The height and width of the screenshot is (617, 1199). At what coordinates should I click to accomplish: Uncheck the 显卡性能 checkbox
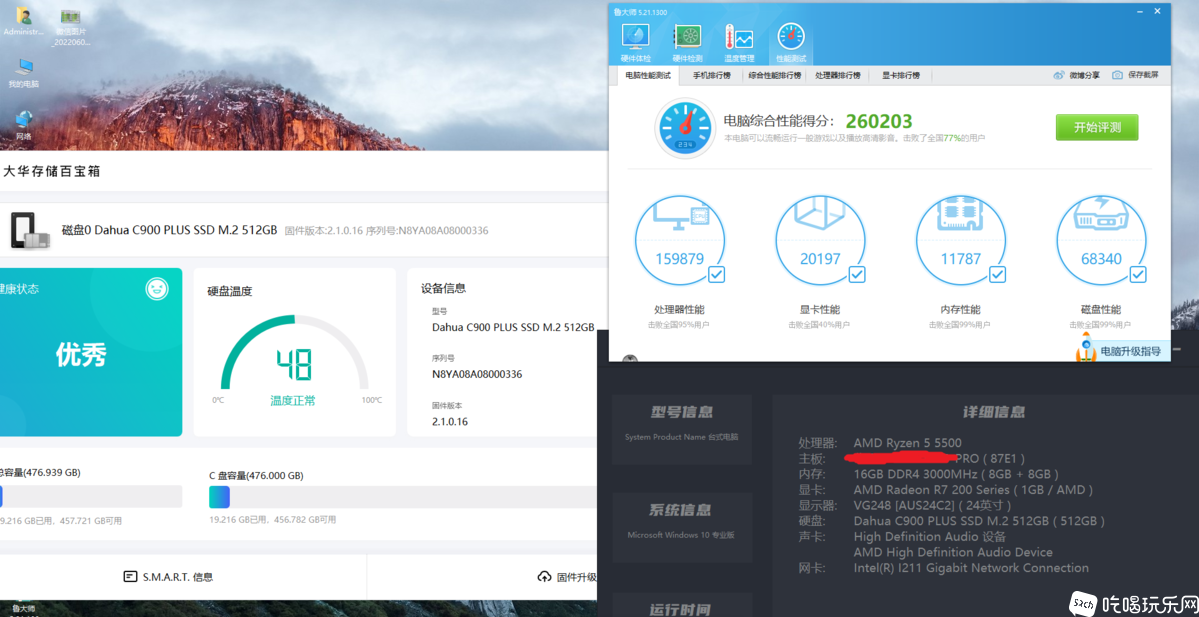pos(857,274)
